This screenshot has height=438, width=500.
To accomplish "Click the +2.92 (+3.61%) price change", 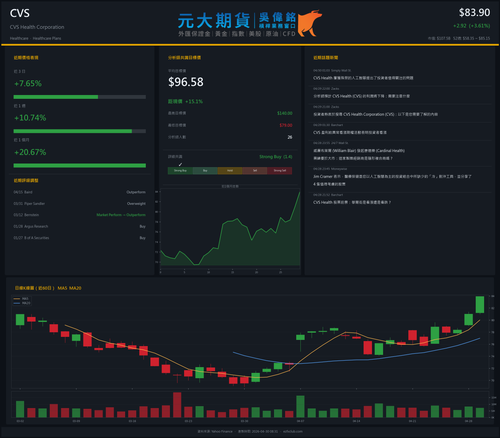I will click(x=471, y=26).
